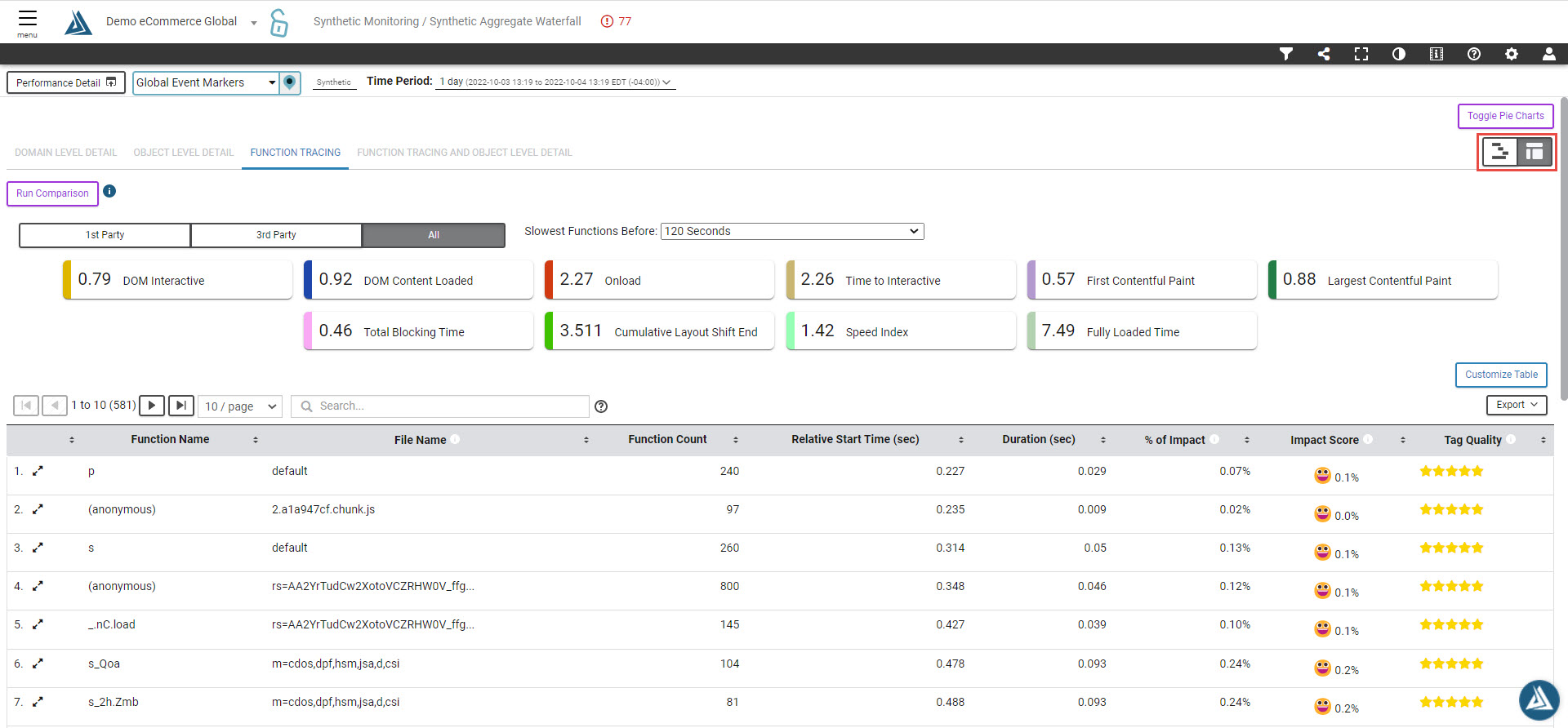The height and width of the screenshot is (728, 1568).
Task: Open user account profile icon
Action: pyautogui.click(x=1548, y=54)
